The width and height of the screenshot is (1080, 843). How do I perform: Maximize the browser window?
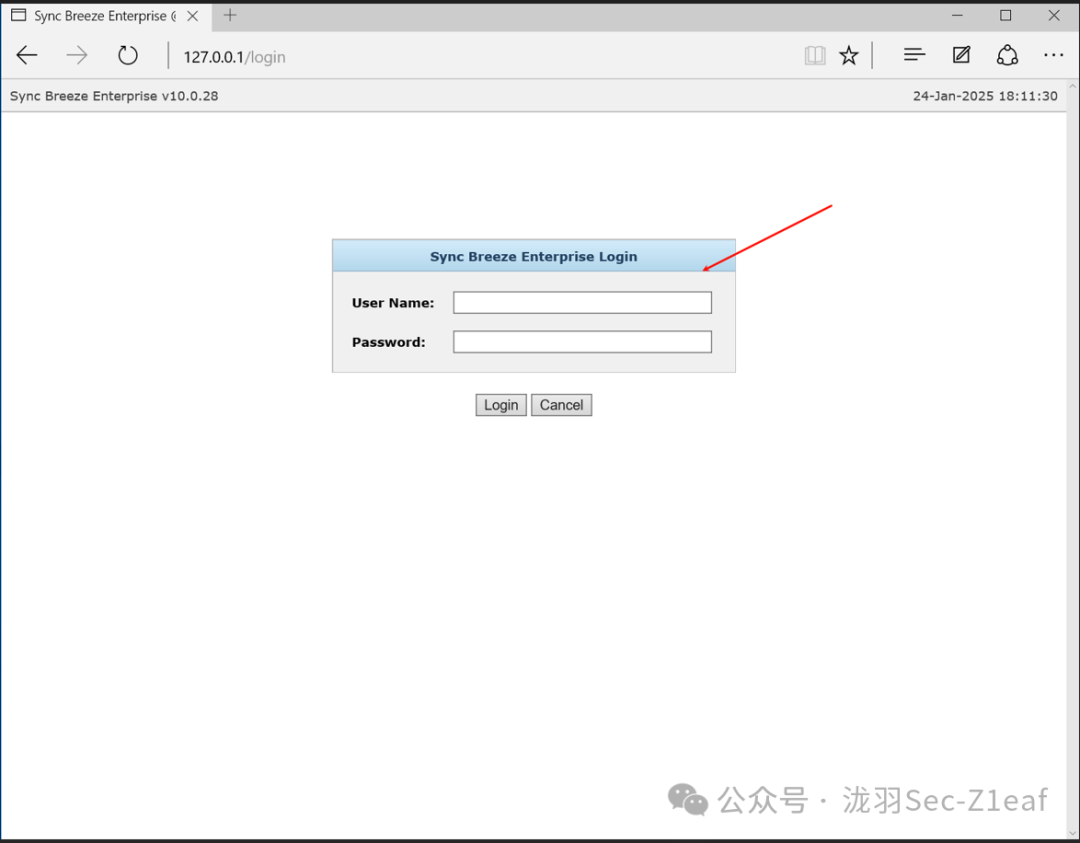pos(1006,15)
